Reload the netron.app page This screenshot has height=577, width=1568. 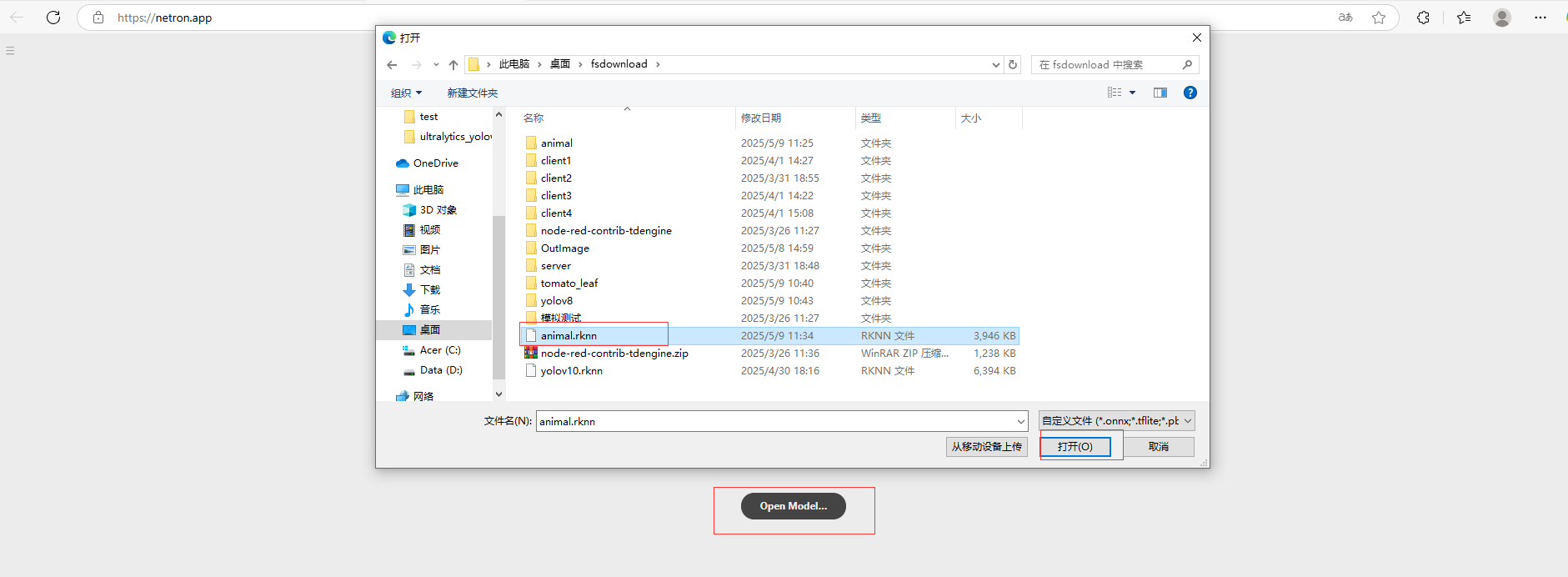(x=53, y=18)
